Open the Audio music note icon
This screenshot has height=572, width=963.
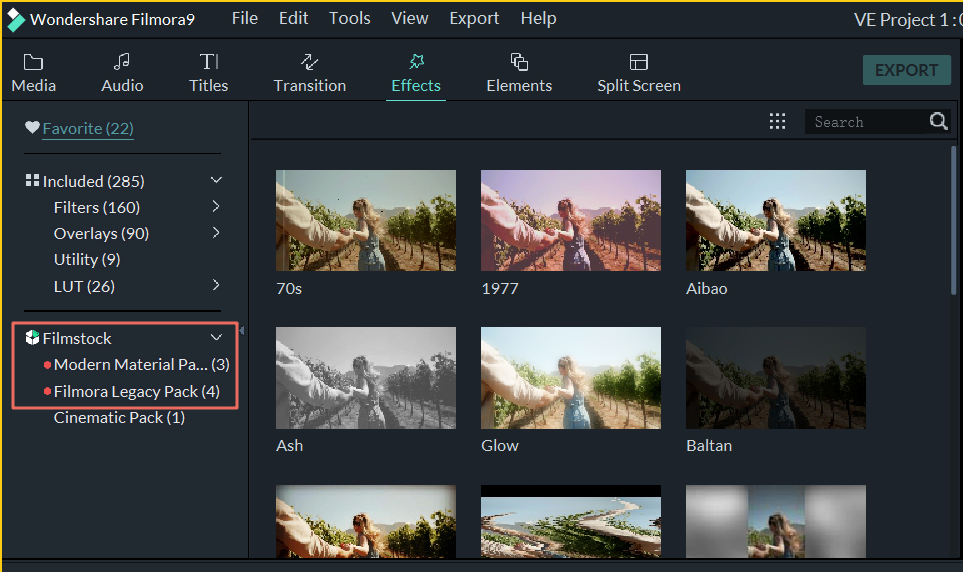(122, 62)
